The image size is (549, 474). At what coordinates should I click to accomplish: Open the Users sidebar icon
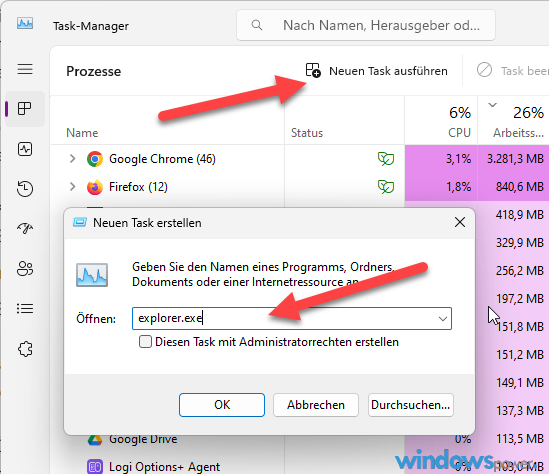pyautogui.click(x=25, y=269)
